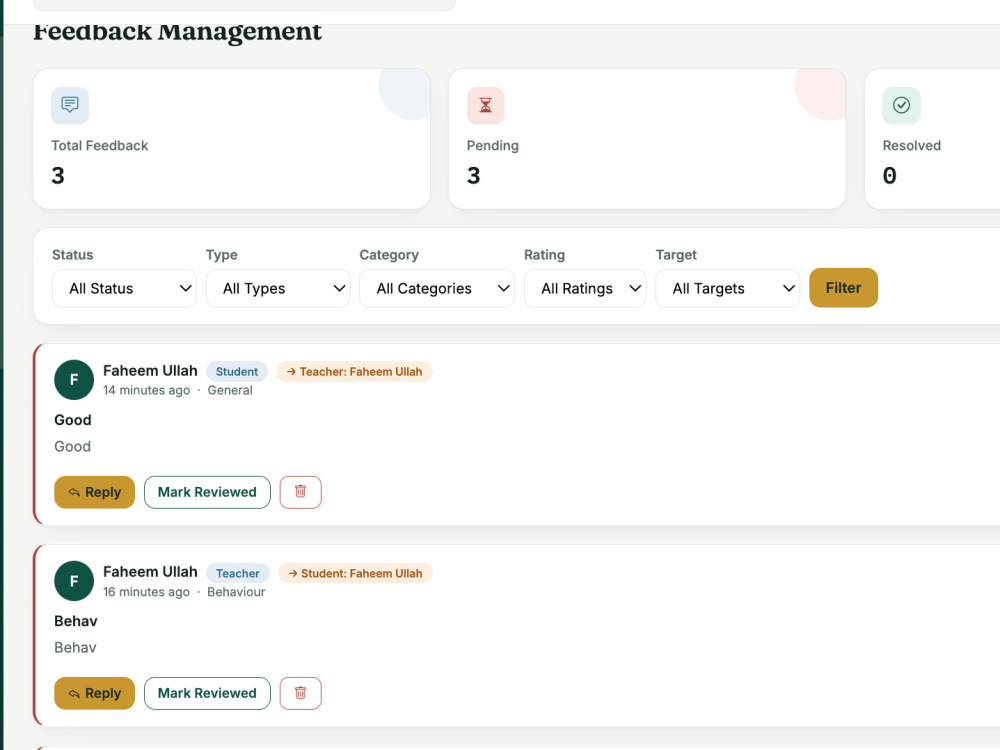Select the Pending stat card label

pyautogui.click(x=492, y=145)
